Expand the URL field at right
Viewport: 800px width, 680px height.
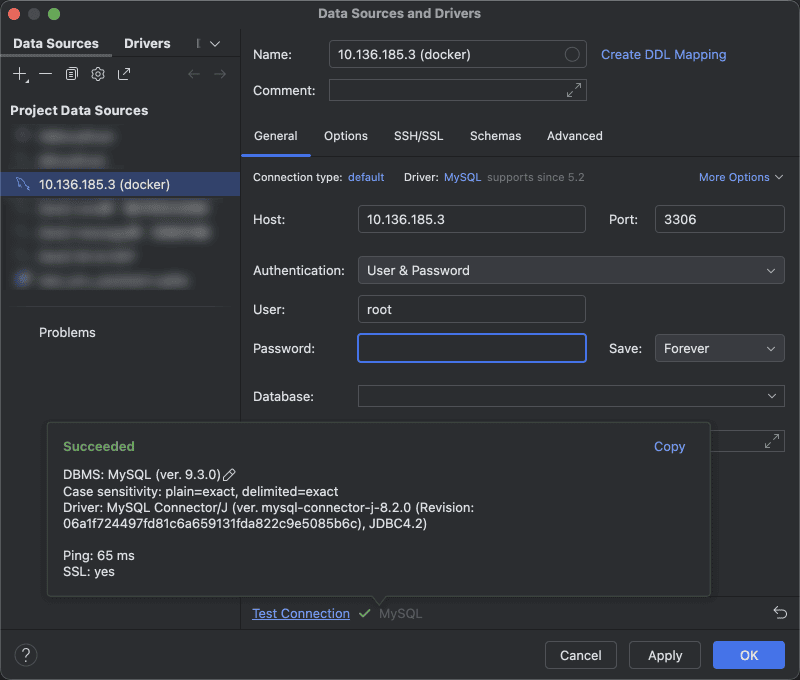coord(772,441)
